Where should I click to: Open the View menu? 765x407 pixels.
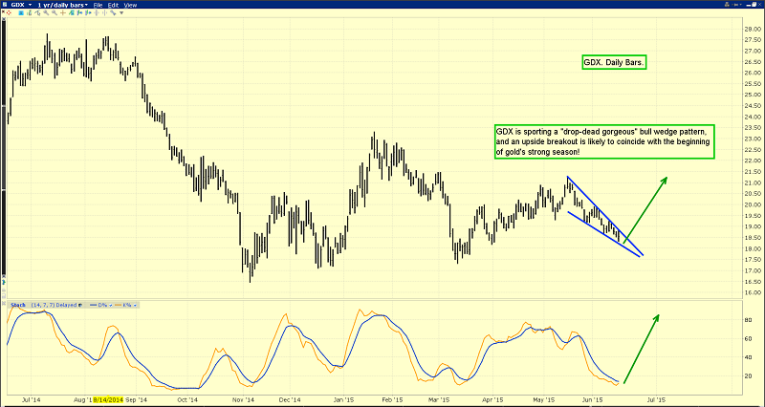pos(130,5)
